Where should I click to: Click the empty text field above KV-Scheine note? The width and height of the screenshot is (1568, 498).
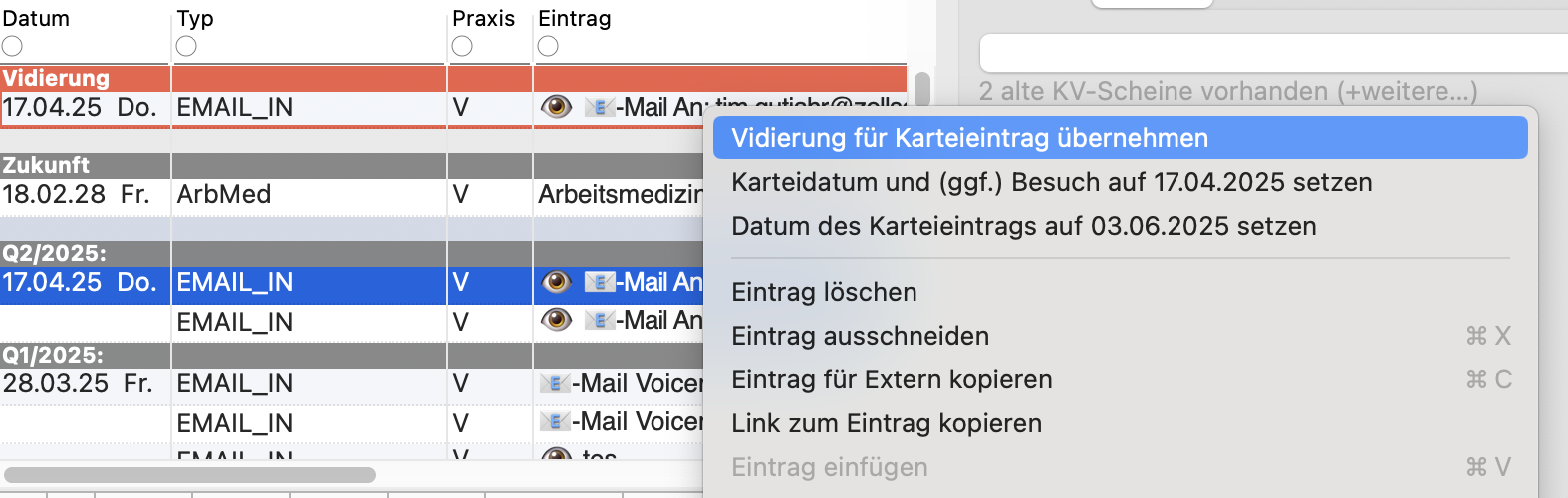(1273, 53)
